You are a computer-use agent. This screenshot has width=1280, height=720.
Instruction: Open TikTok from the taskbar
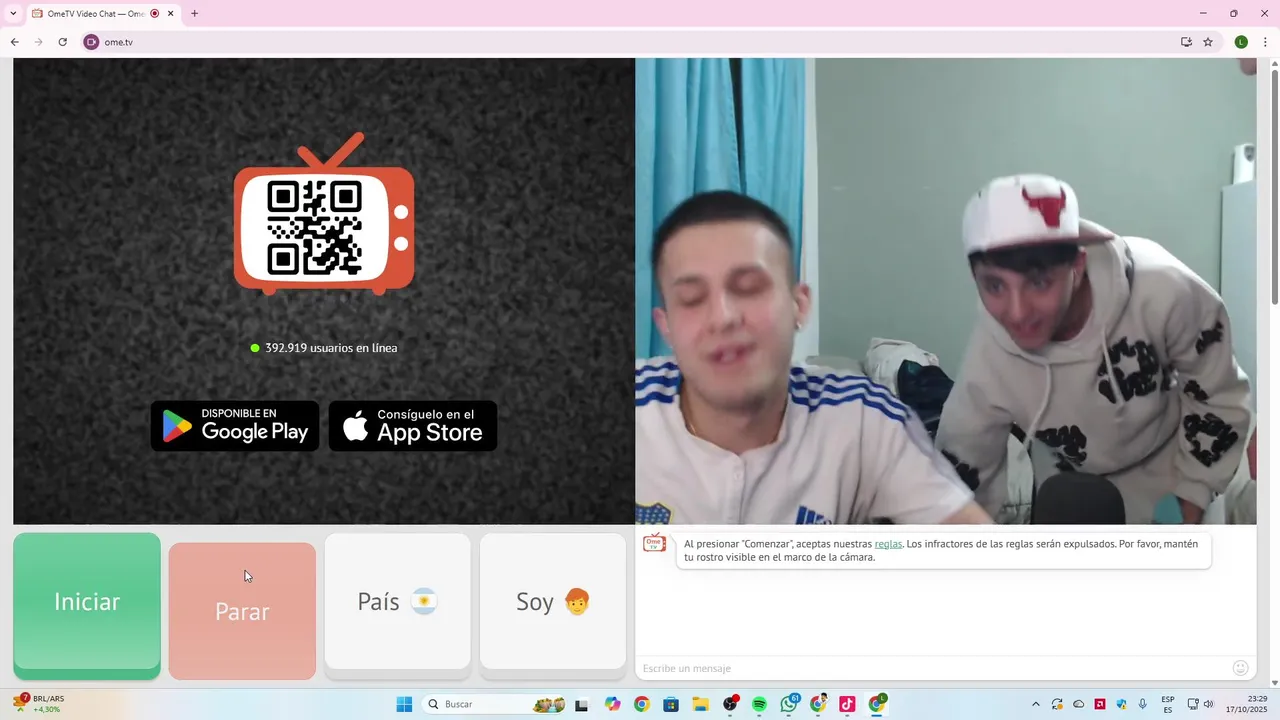(847, 704)
